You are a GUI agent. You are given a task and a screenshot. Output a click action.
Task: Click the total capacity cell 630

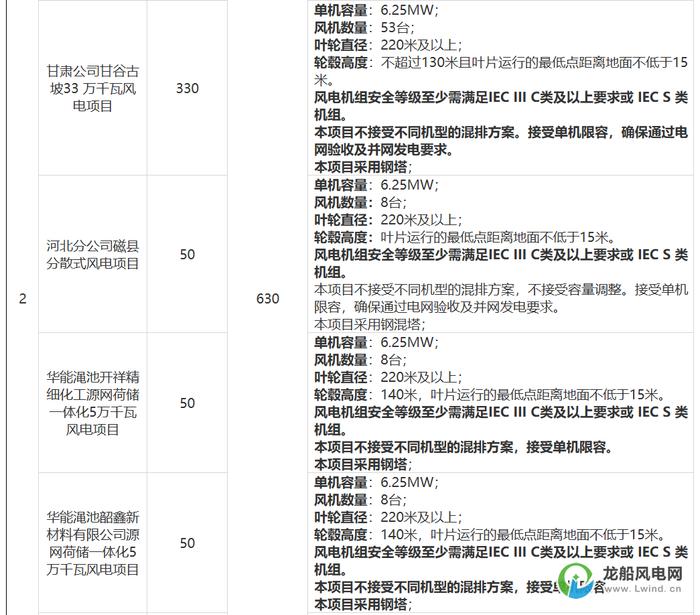click(267, 298)
